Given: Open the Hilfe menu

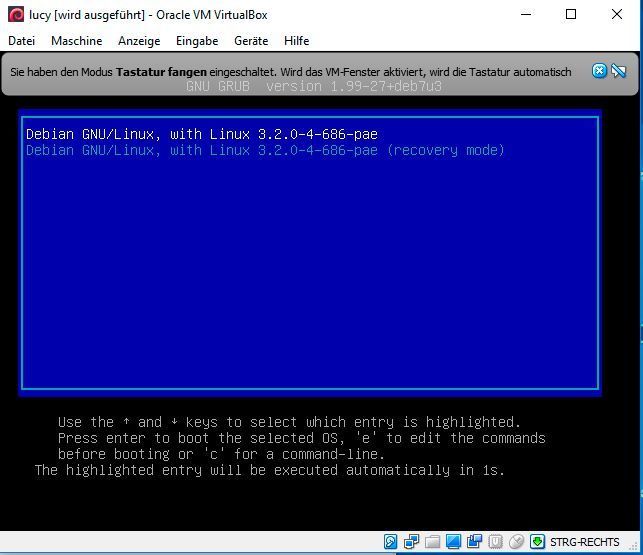Looking at the screenshot, I should (296, 41).
